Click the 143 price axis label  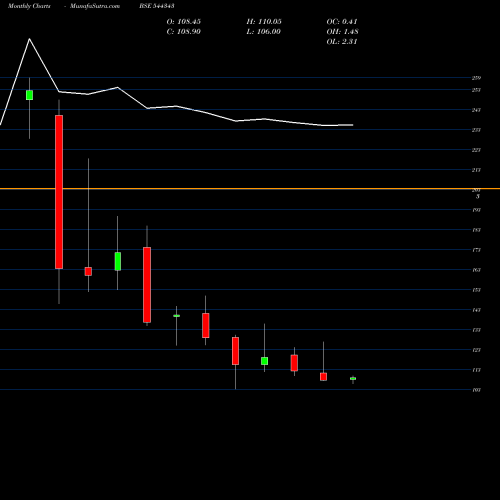pyautogui.click(x=476, y=310)
